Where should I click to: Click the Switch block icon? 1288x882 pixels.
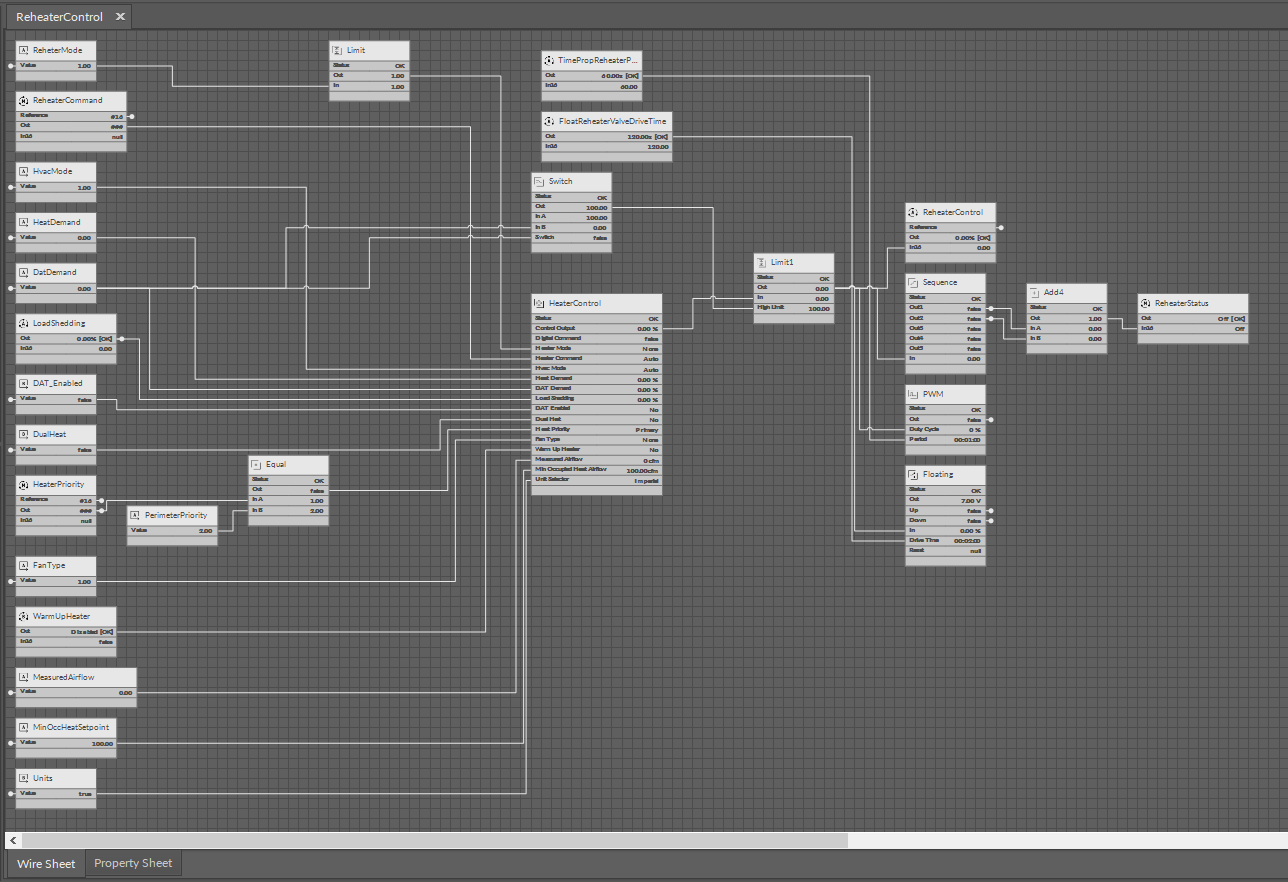tap(540, 182)
